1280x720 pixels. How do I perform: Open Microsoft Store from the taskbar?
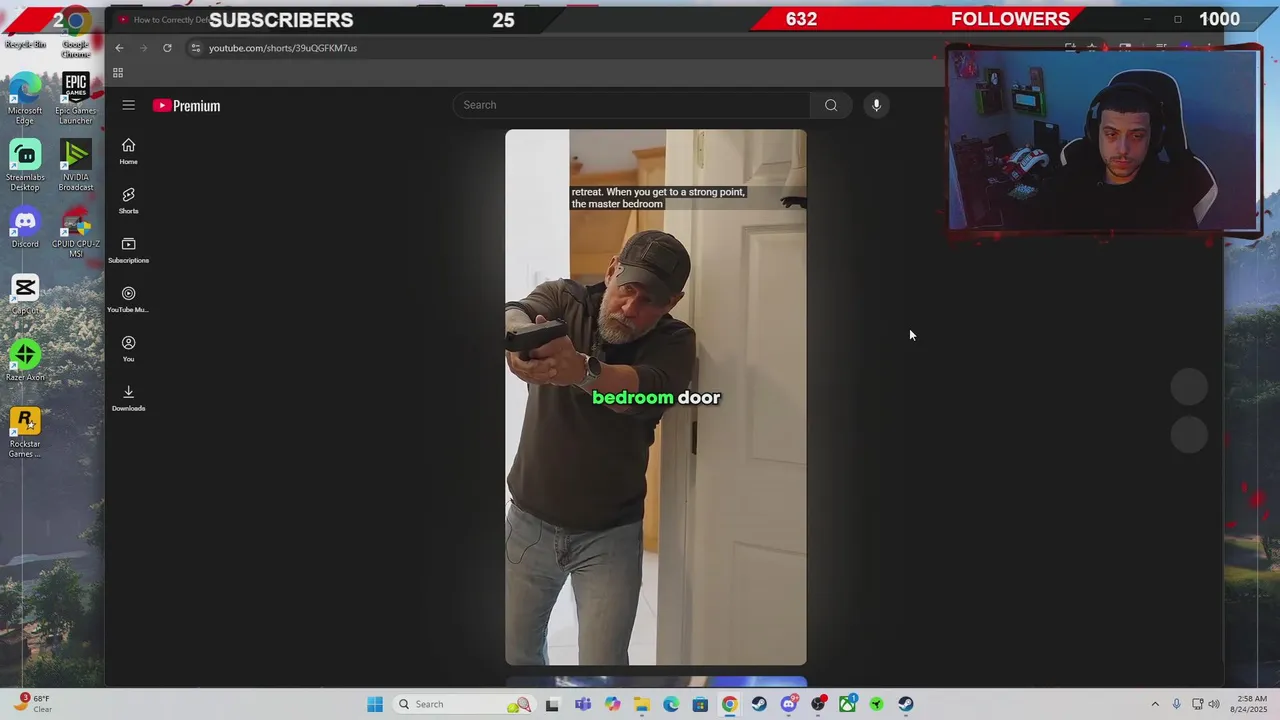point(700,704)
